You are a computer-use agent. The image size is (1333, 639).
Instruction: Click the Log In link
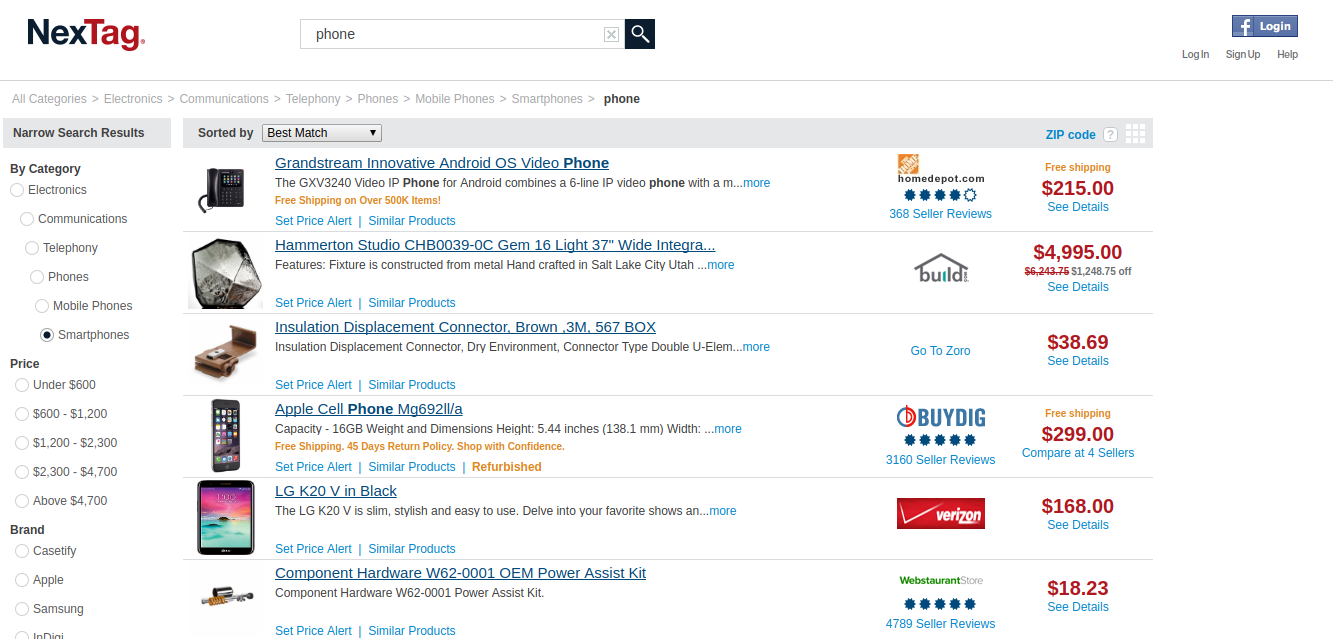[x=1195, y=54]
